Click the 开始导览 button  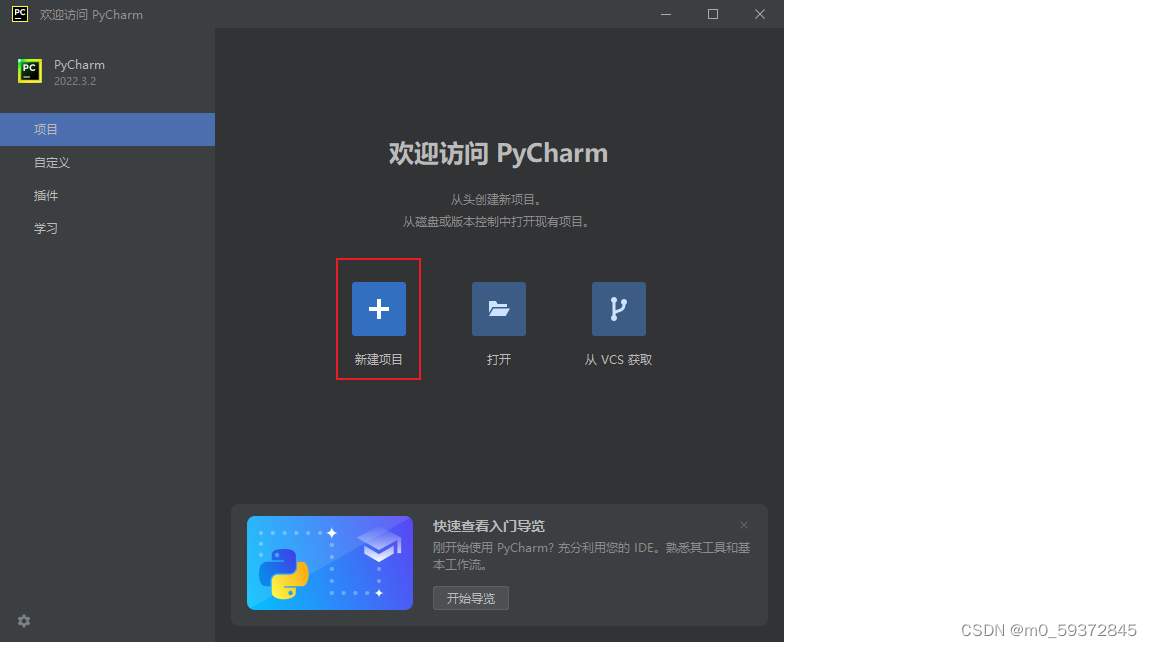click(470, 598)
